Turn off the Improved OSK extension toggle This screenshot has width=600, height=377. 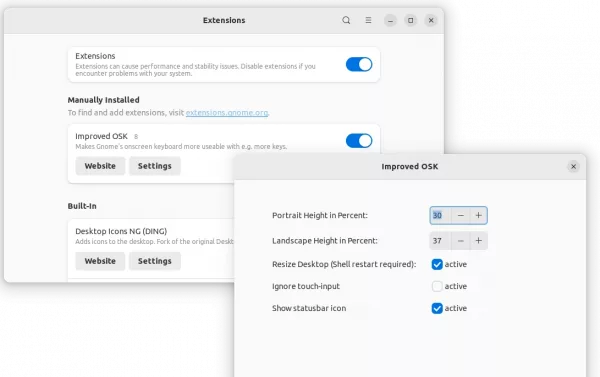pyautogui.click(x=359, y=141)
